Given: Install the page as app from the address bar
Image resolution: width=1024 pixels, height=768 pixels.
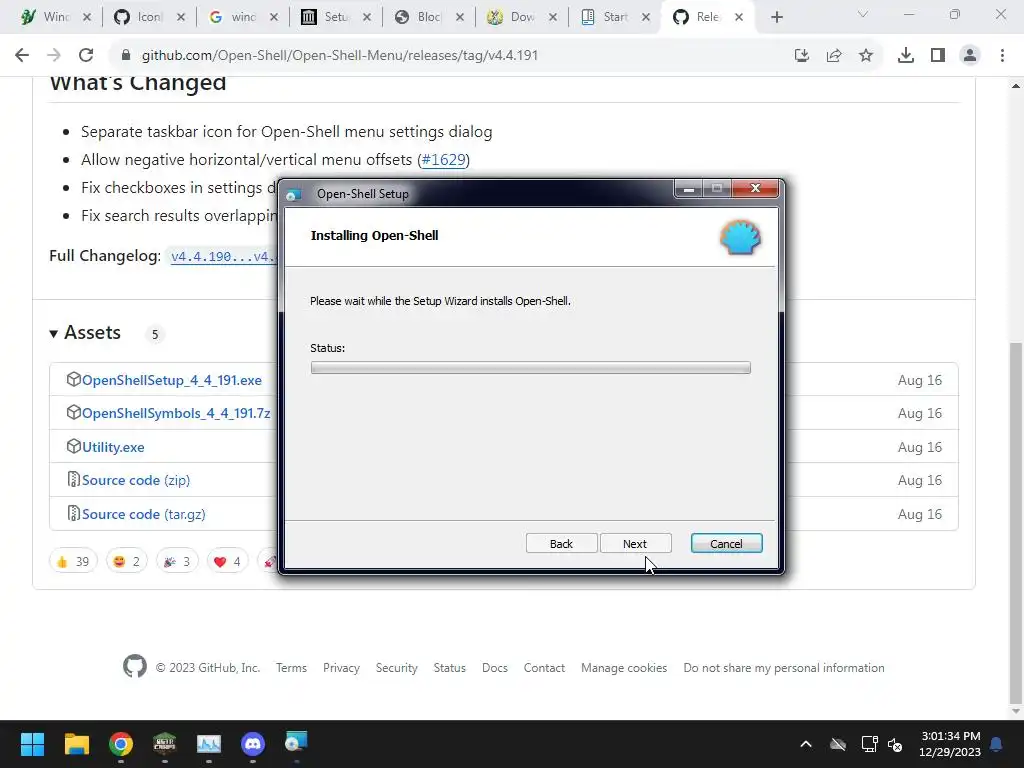Looking at the screenshot, I should tap(802, 56).
